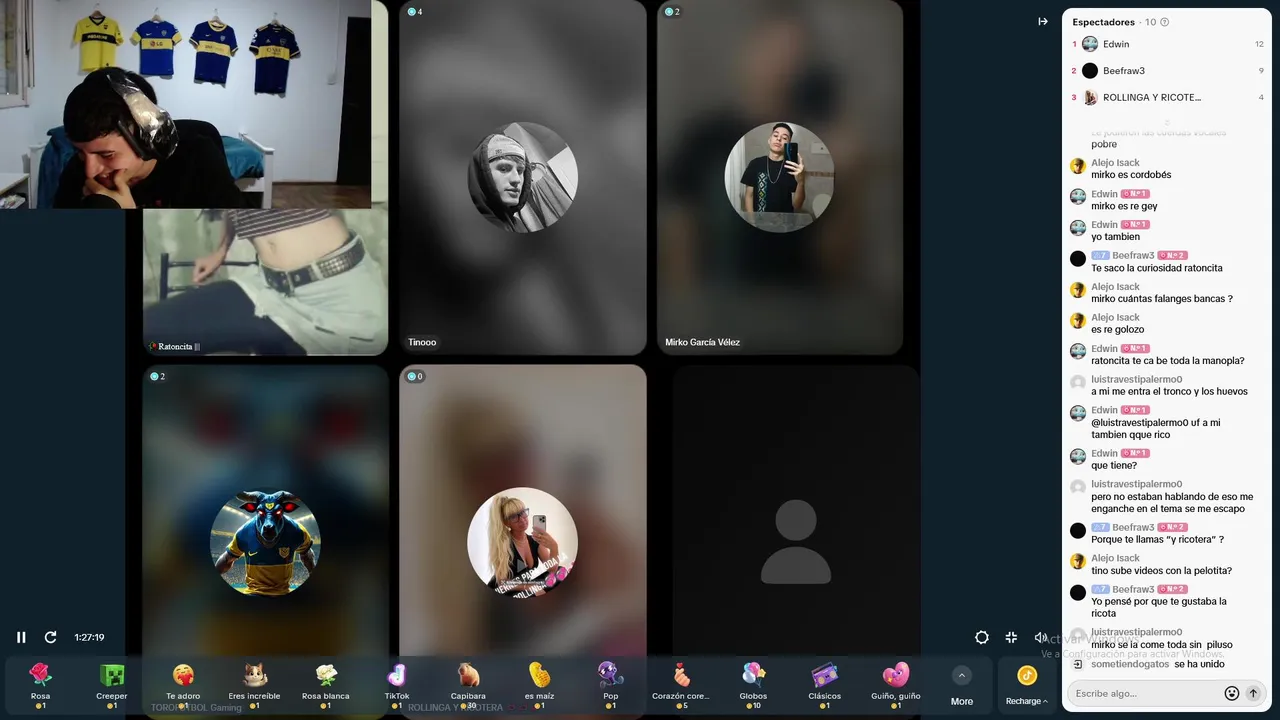This screenshot has height=720, width=1280.
Task: Send a Globos gift
Action: coord(753,685)
